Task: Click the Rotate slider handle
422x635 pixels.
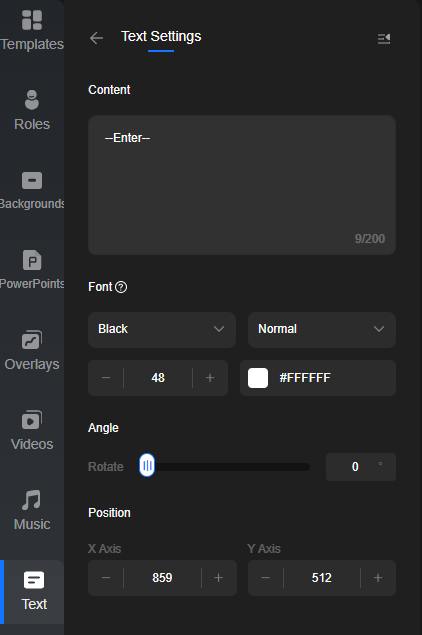Action: pos(147,465)
